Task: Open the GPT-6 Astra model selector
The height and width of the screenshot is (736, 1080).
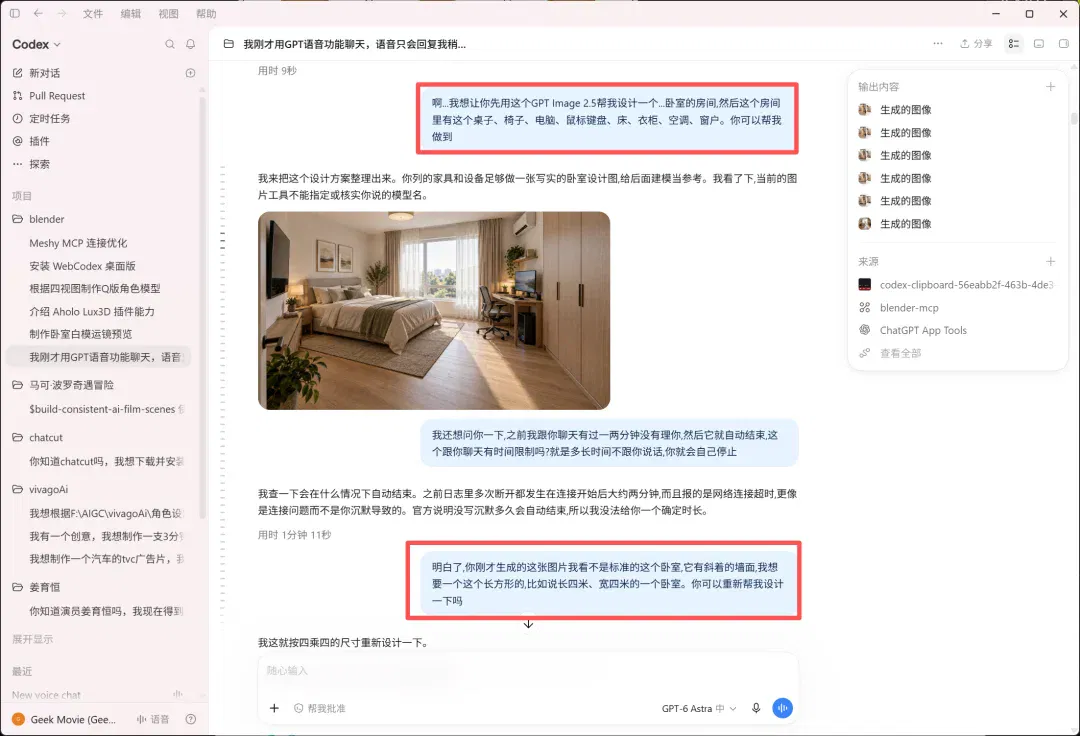Action: (x=698, y=708)
